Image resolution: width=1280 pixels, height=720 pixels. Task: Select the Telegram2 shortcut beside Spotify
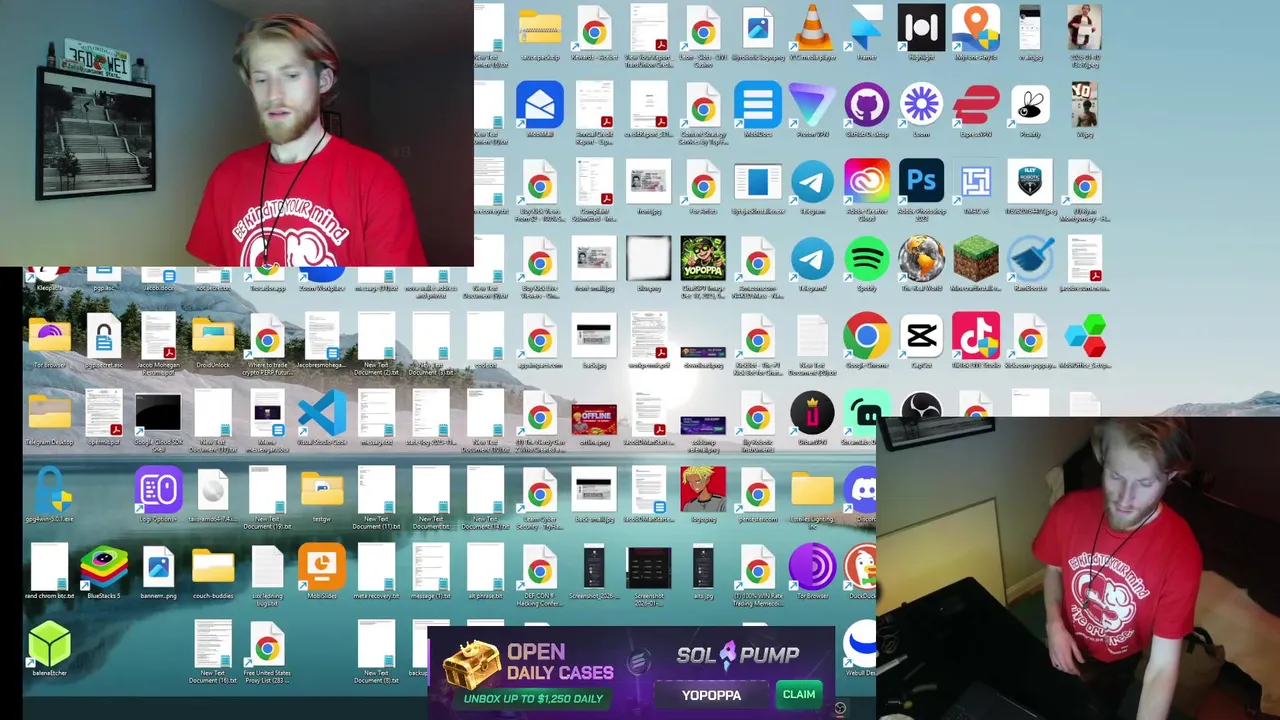812,260
